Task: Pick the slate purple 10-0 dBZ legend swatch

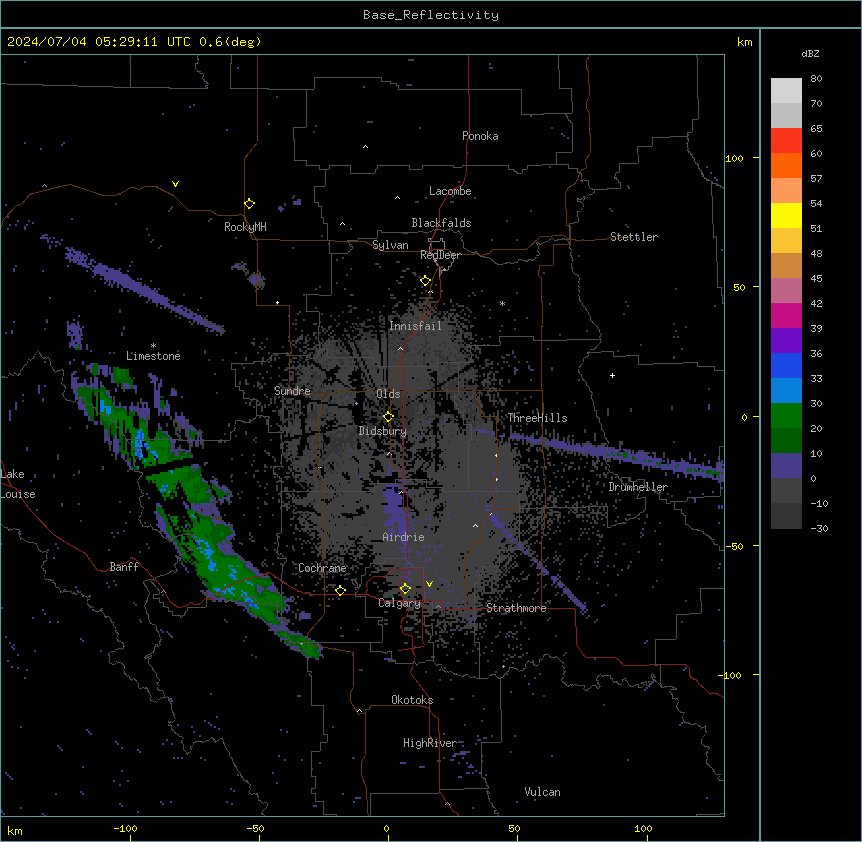Action: point(786,466)
